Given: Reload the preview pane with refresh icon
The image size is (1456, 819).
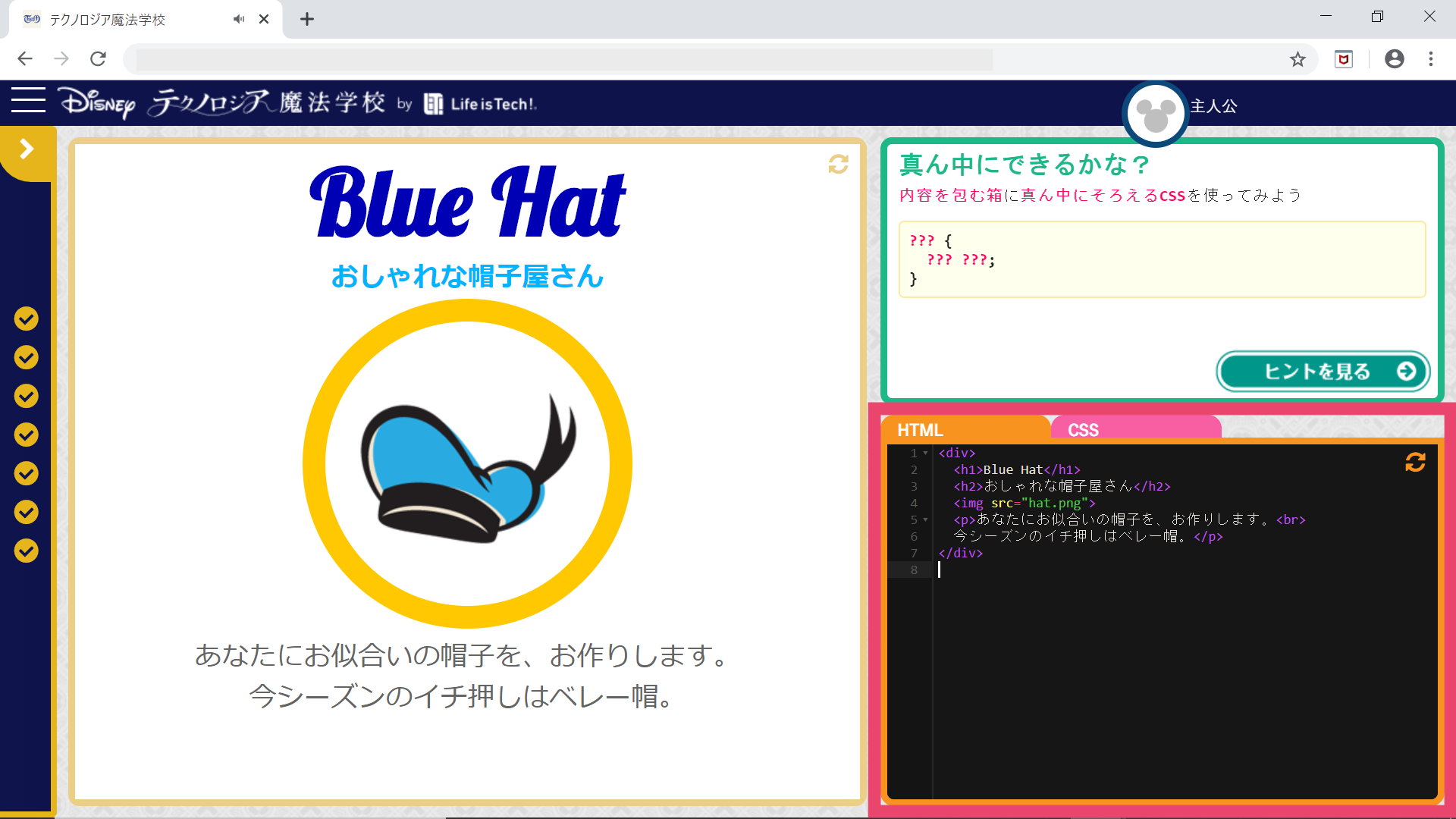Looking at the screenshot, I should (838, 164).
